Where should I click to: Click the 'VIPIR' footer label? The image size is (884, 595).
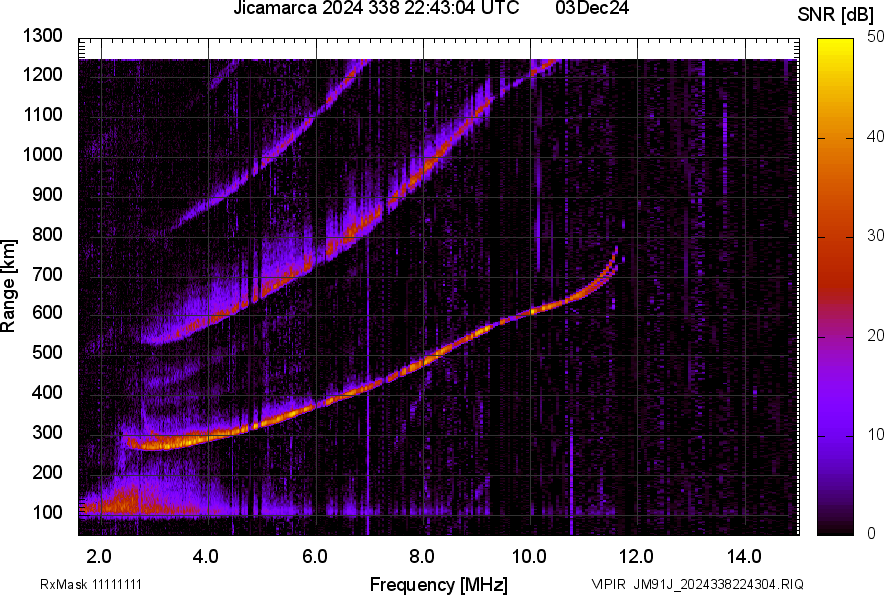pyautogui.click(x=608, y=584)
